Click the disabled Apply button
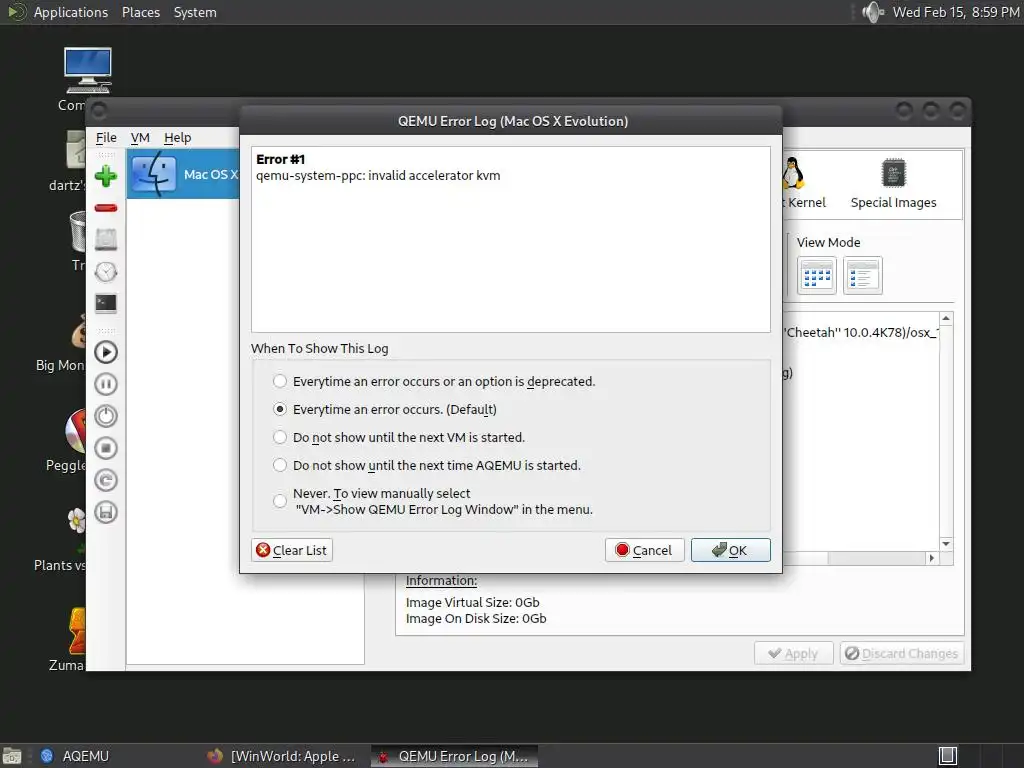This screenshot has width=1024, height=768. point(793,654)
